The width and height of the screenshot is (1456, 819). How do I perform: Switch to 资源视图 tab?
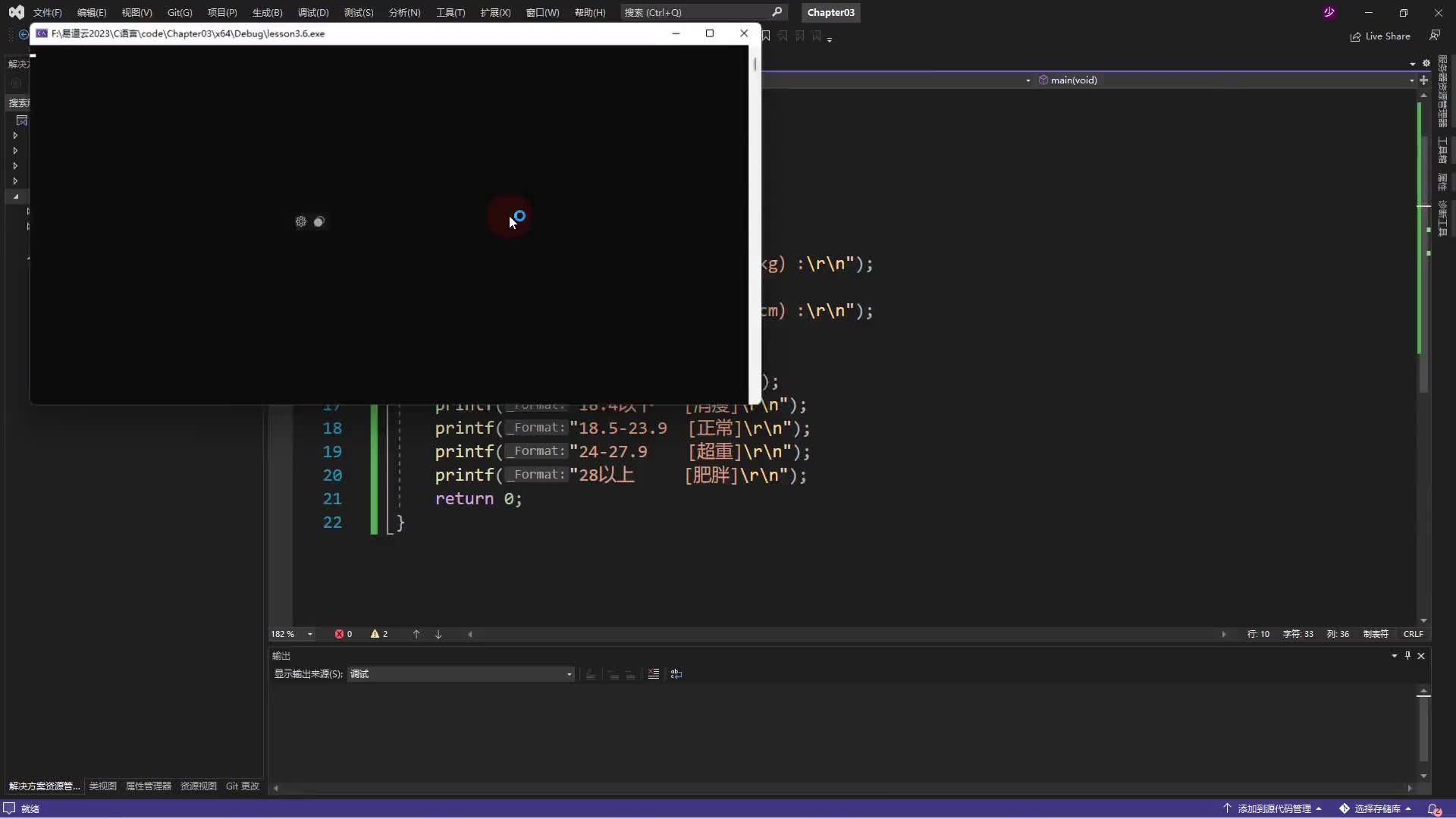(x=198, y=786)
